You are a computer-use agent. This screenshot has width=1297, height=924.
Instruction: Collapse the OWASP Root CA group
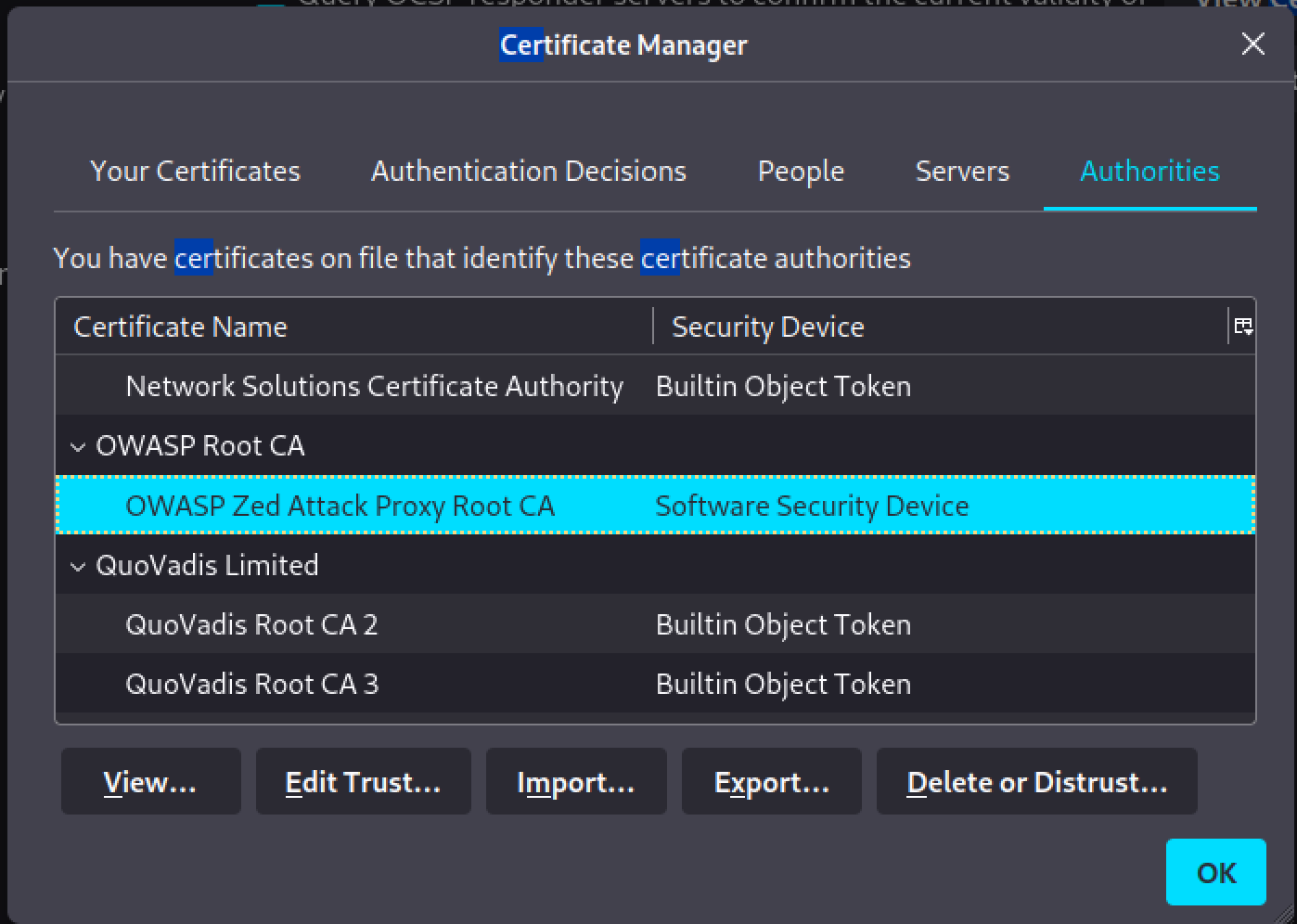click(x=79, y=447)
